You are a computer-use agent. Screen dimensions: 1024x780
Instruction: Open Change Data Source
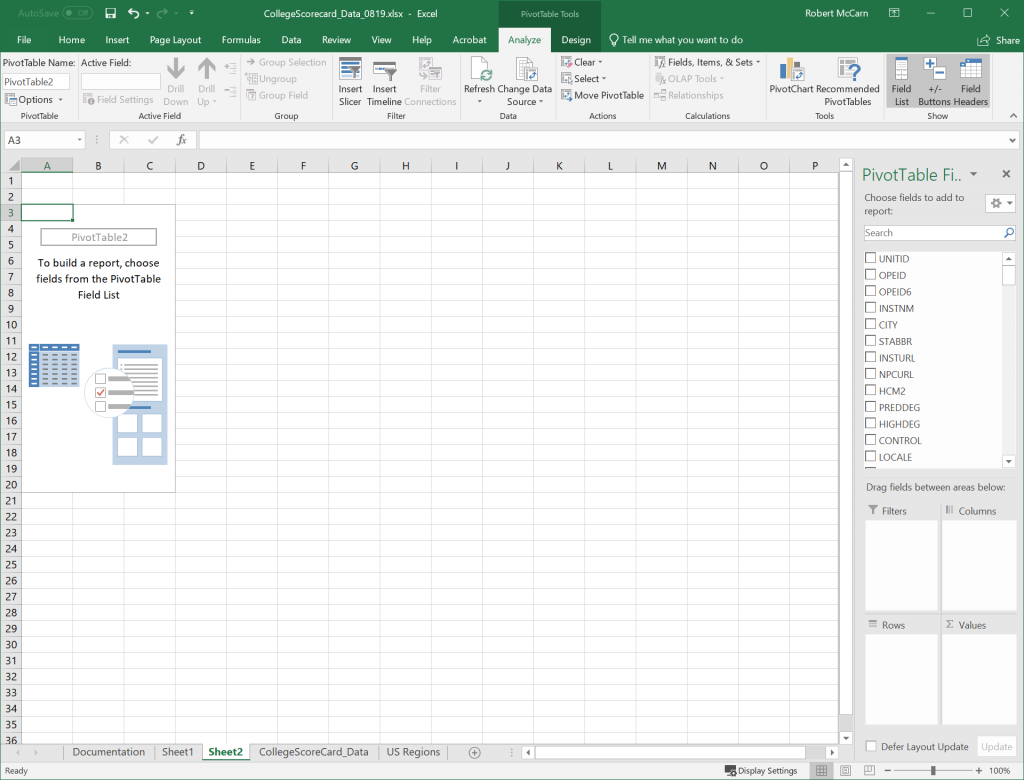[524, 82]
